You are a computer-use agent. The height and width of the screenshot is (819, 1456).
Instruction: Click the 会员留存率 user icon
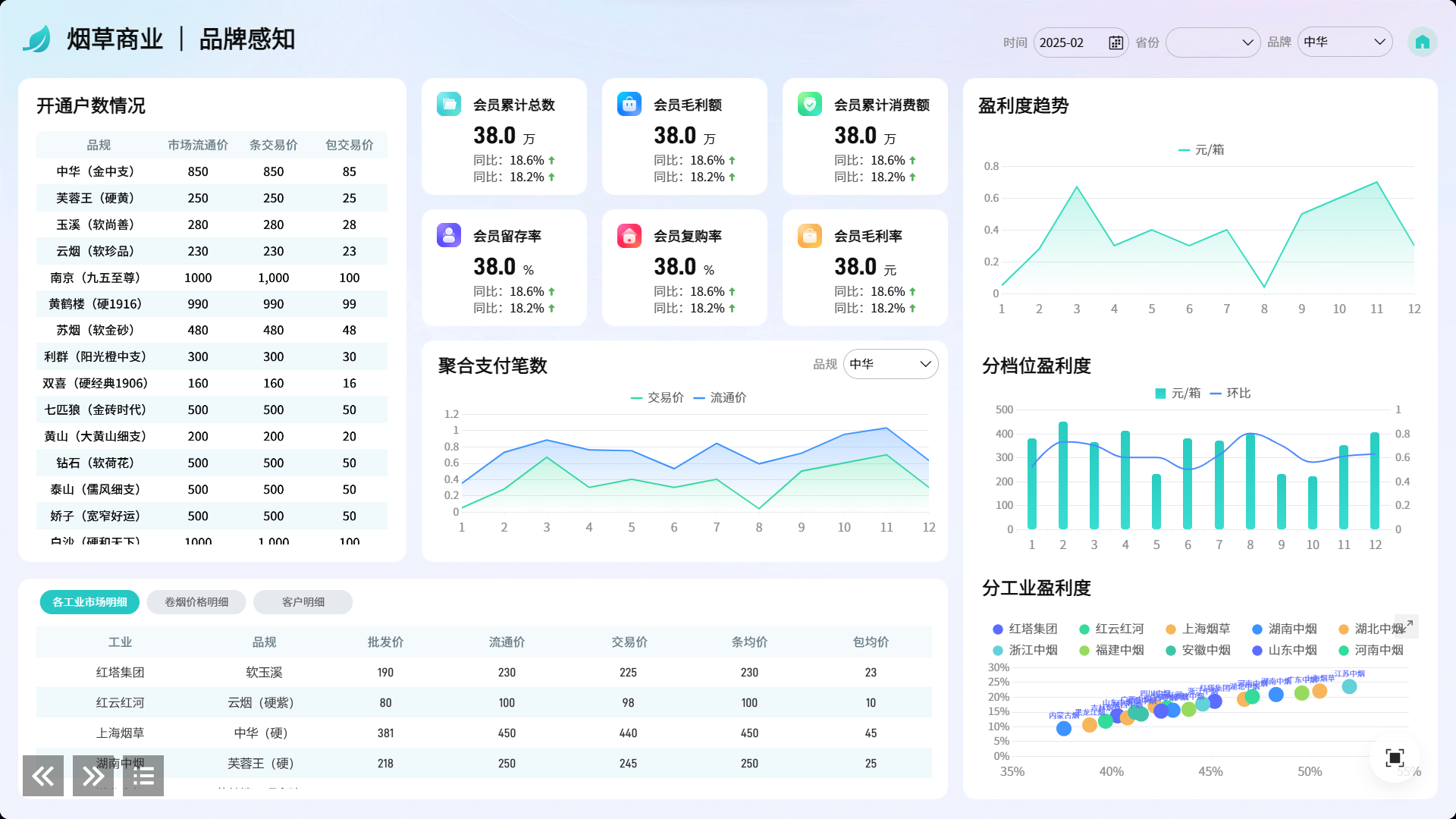pos(449,235)
